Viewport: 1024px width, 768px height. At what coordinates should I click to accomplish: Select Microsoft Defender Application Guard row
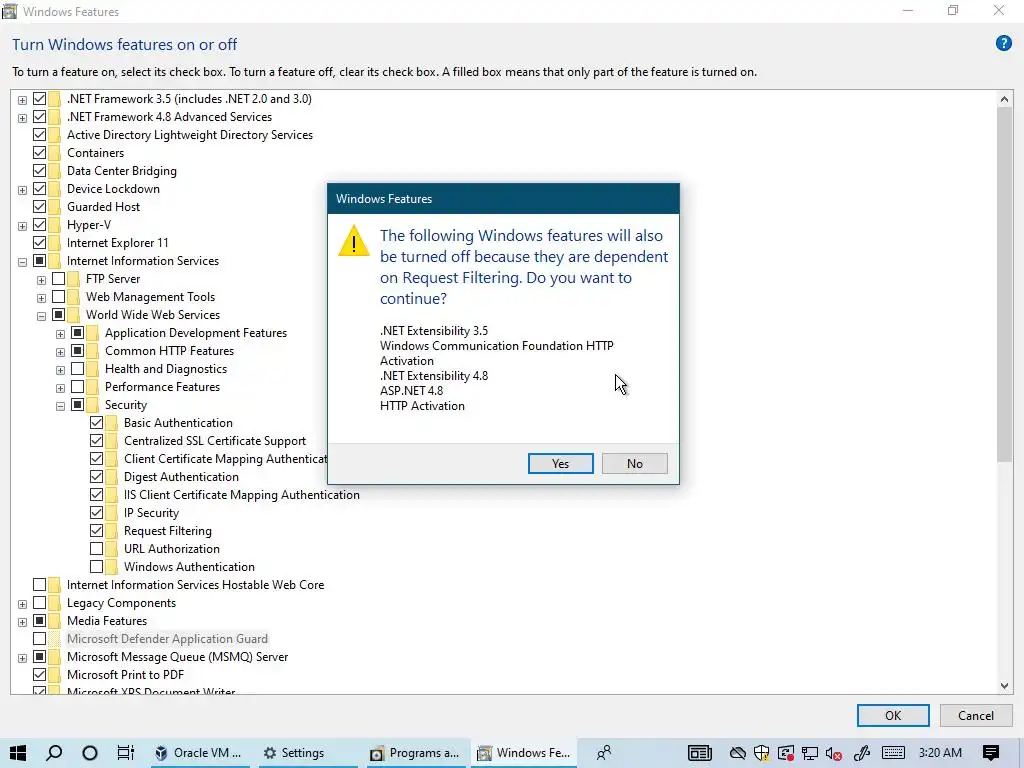pyautogui.click(x=167, y=639)
